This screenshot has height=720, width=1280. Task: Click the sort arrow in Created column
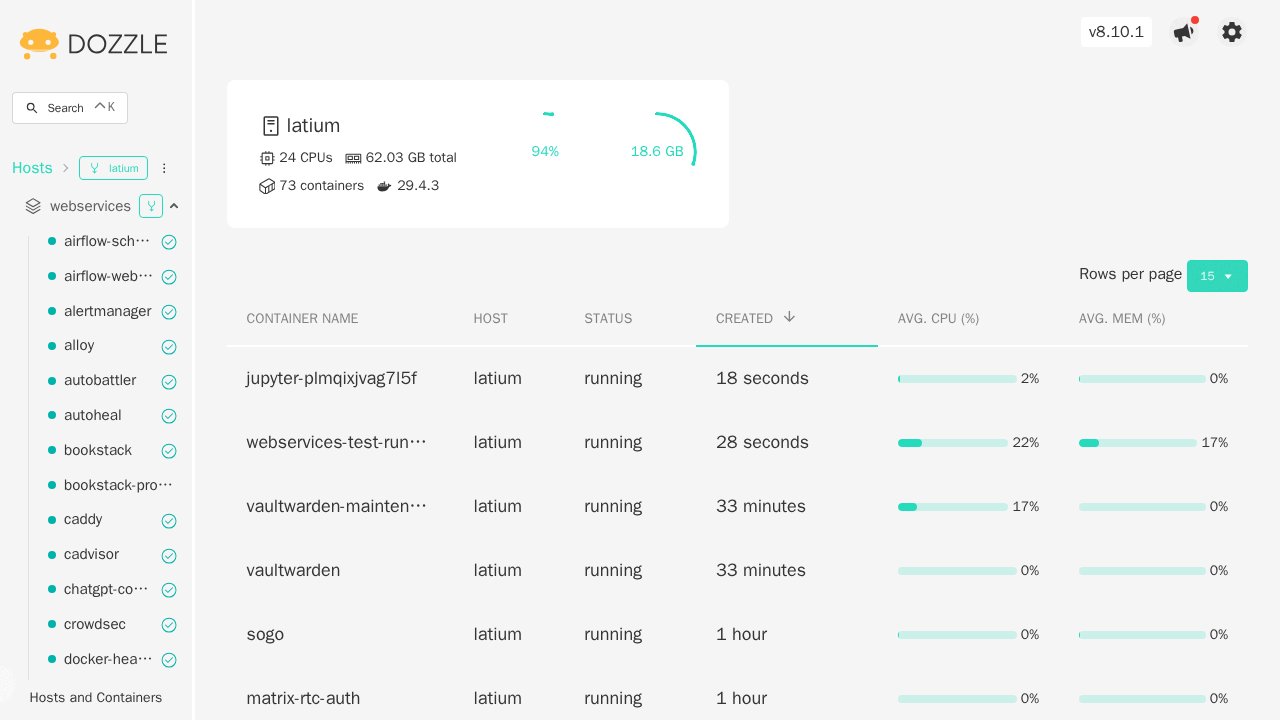[x=789, y=317]
